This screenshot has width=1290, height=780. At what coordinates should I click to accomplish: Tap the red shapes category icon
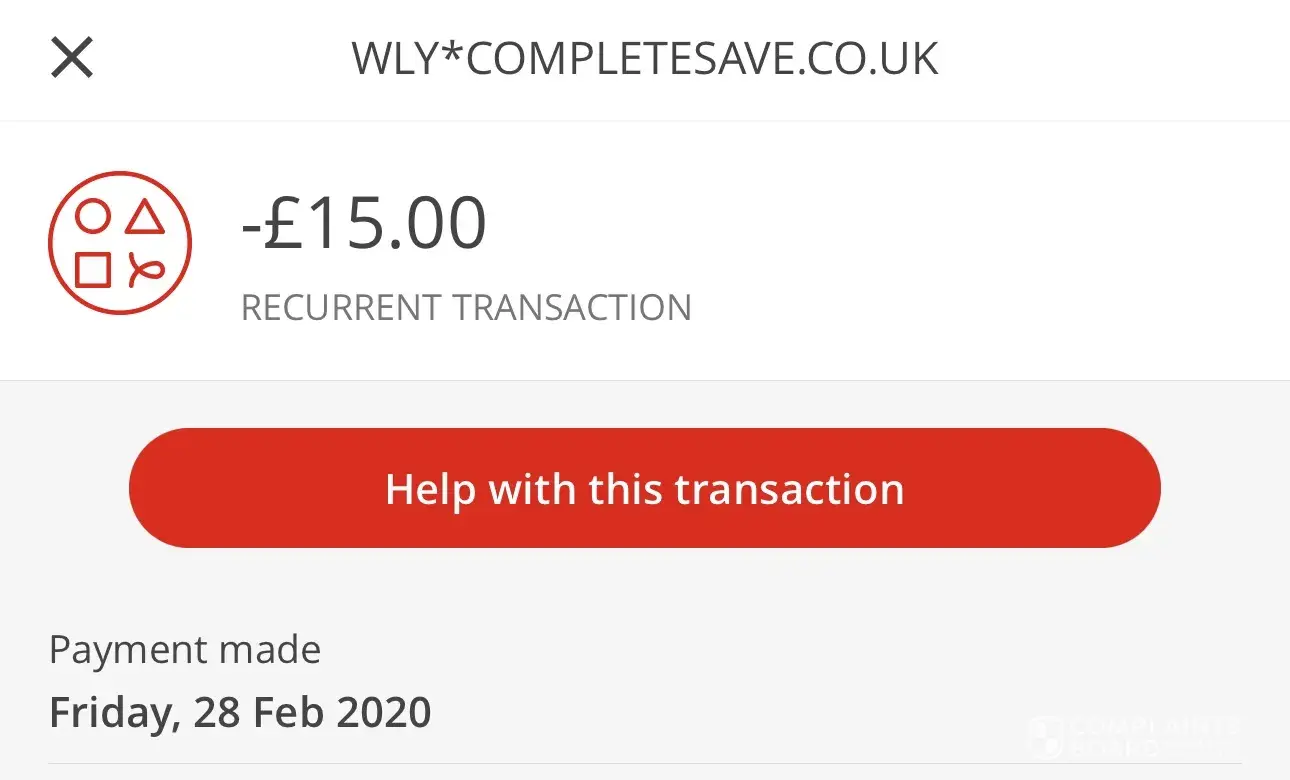tap(120, 243)
